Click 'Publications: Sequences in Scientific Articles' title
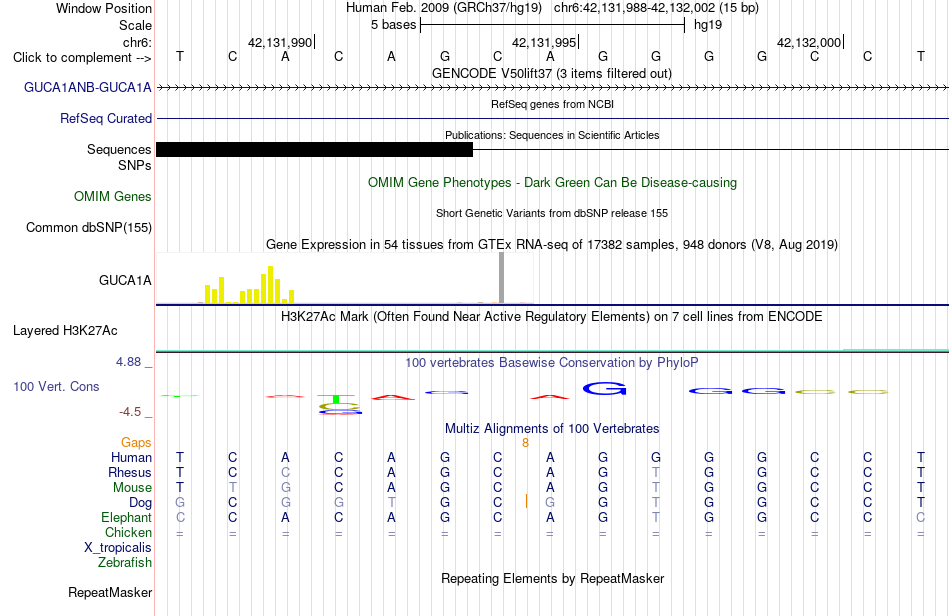950x616 pixels. pyautogui.click(x=552, y=135)
